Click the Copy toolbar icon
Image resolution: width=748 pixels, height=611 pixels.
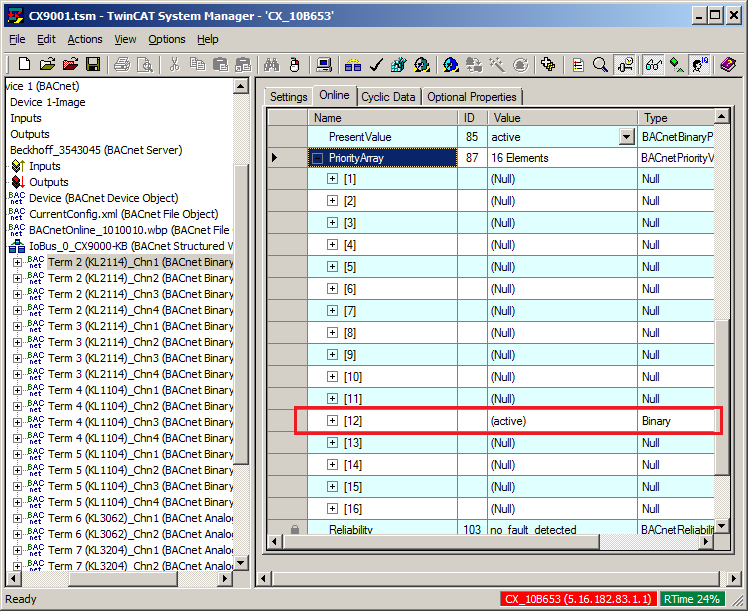[x=197, y=64]
